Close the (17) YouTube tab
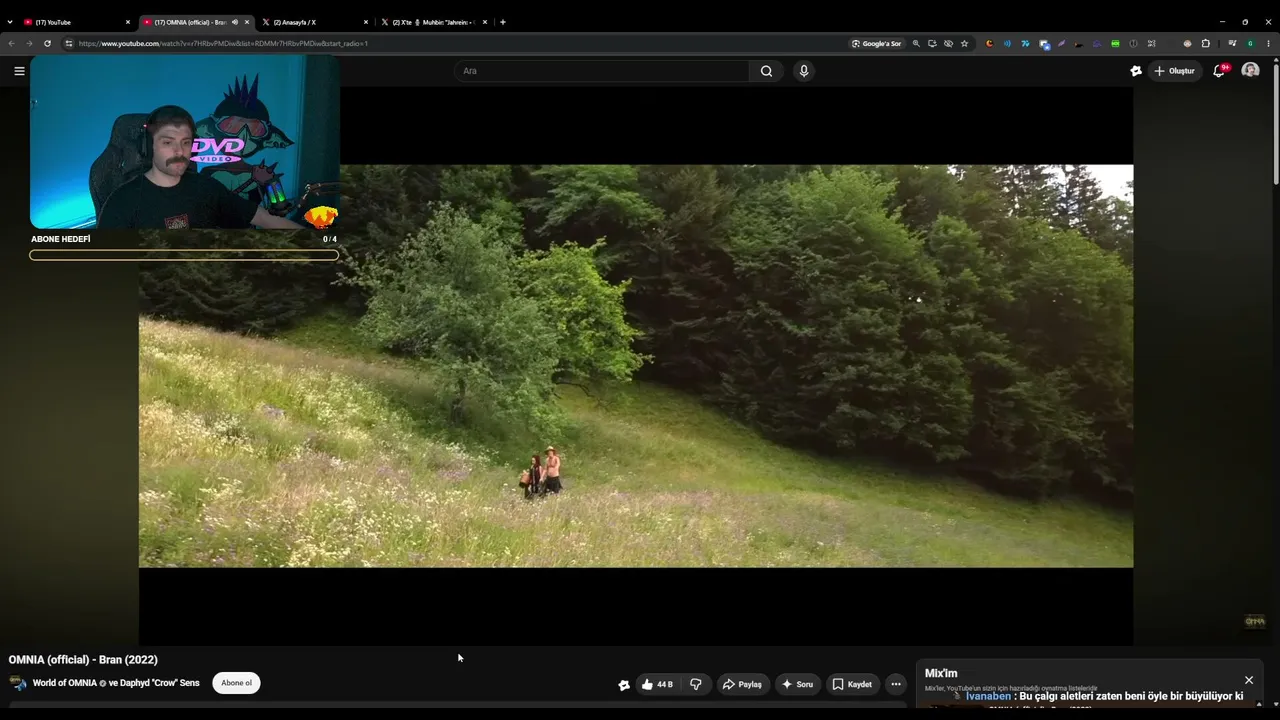 point(127,22)
